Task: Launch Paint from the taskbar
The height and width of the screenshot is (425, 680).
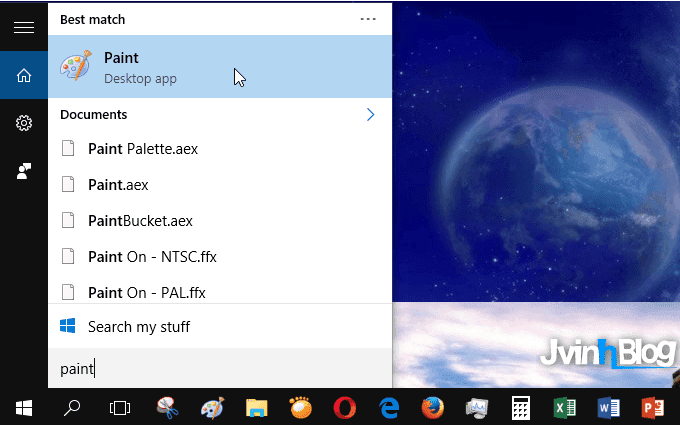Action: coord(212,408)
